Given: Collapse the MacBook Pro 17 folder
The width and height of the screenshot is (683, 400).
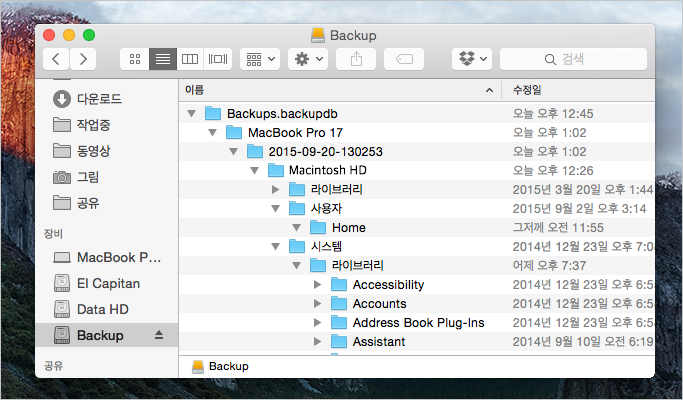Looking at the screenshot, I should coord(213,132).
